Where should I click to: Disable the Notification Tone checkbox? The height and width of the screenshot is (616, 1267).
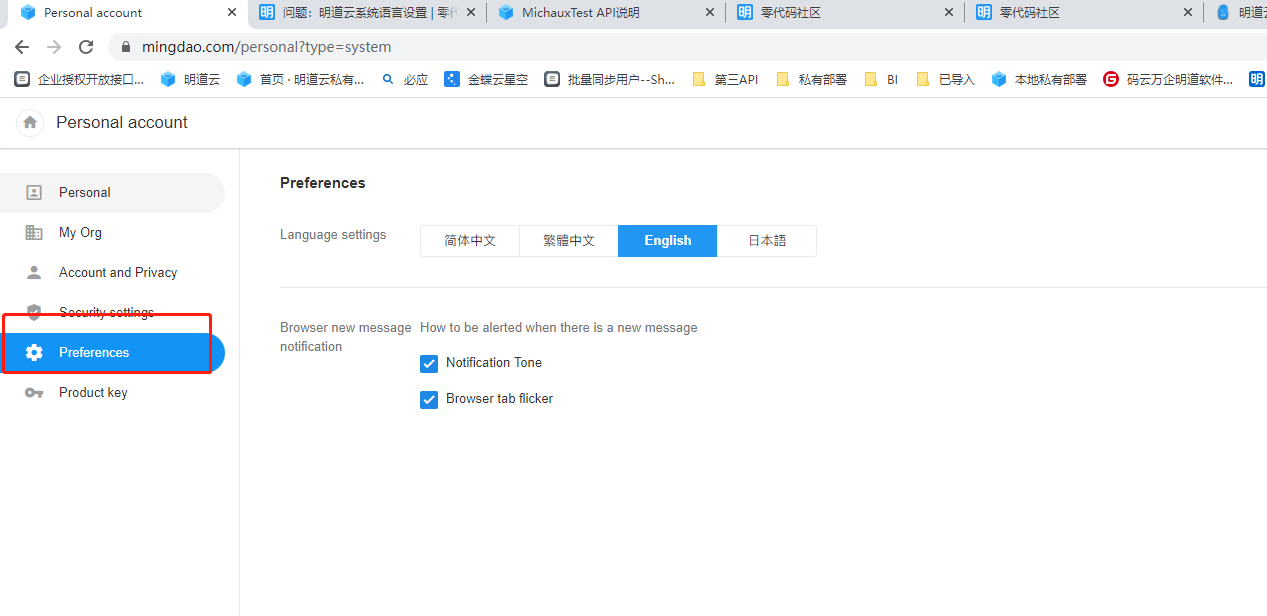click(429, 363)
